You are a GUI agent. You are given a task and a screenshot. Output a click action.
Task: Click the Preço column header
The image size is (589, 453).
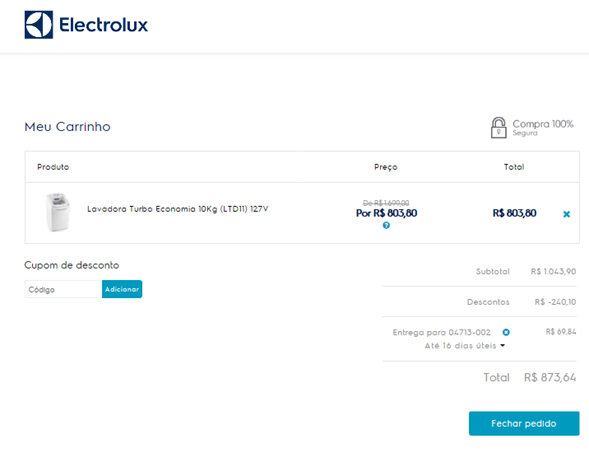point(386,167)
